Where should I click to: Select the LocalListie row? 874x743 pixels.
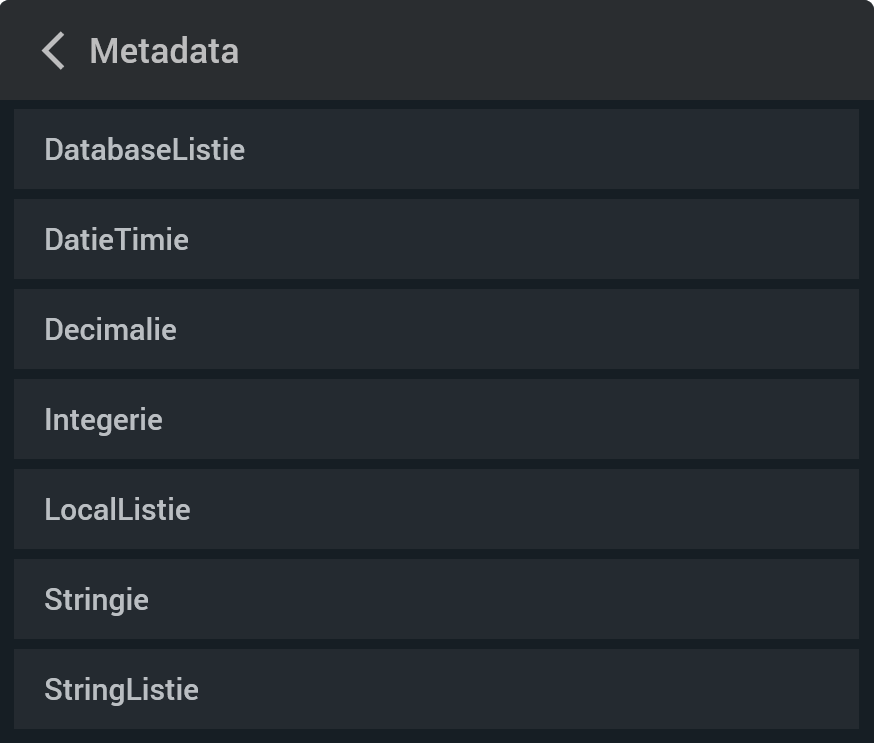[x=436, y=509]
